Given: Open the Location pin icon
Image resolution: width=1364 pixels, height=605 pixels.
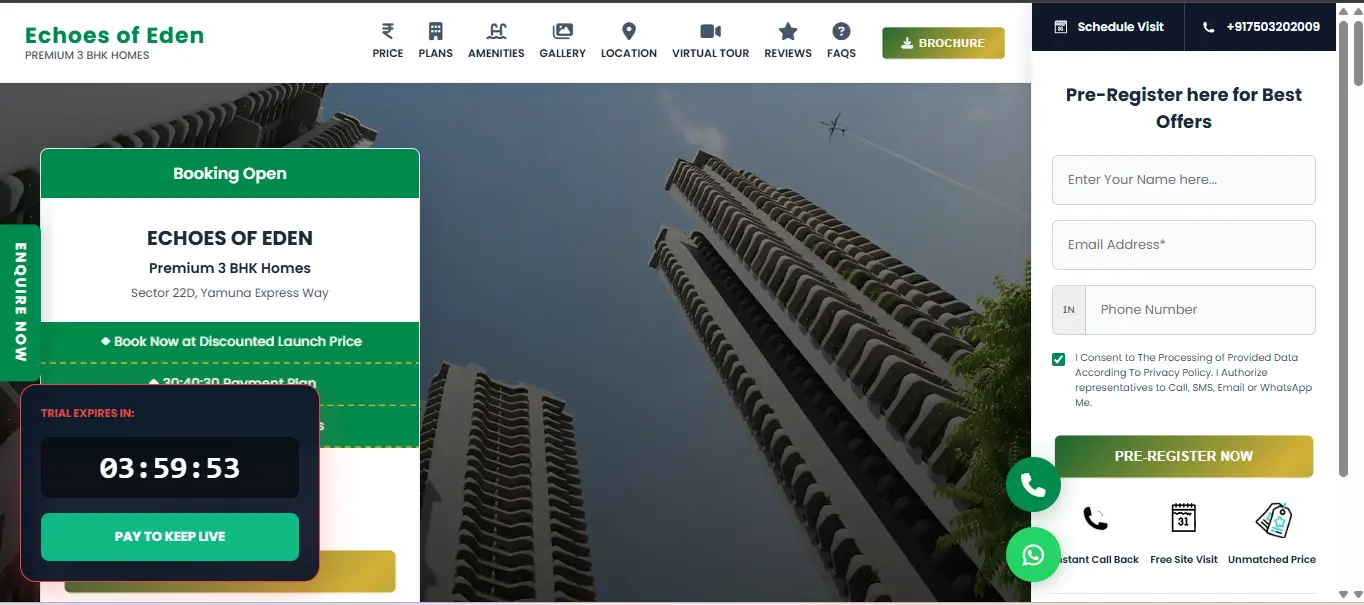Looking at the screenshot, I should (629, 31).
